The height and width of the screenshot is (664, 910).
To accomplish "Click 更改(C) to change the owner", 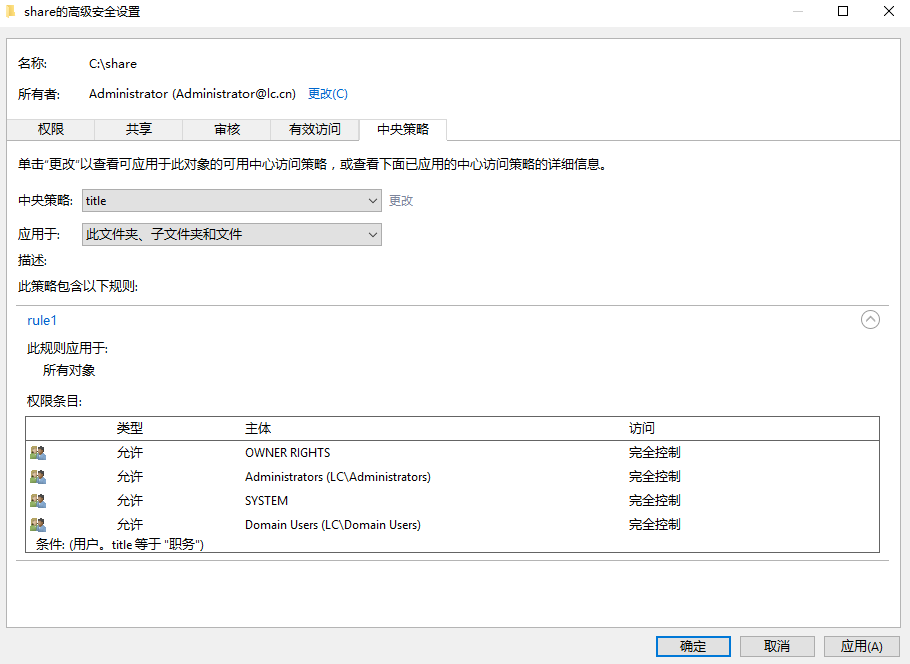I will coord(327,93).
